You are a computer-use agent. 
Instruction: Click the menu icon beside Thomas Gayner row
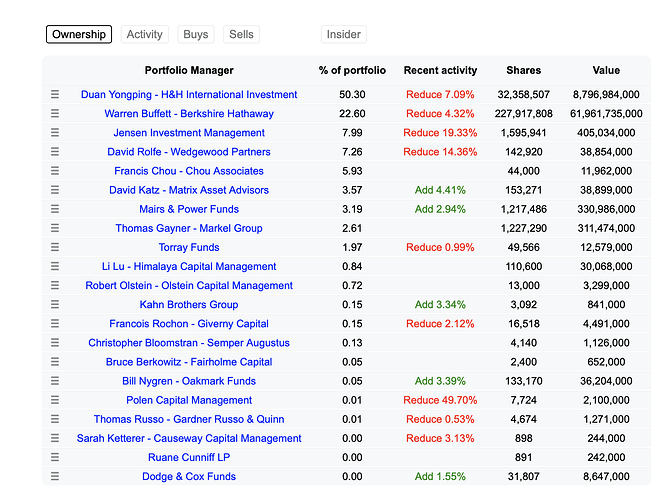(x=55, y=228)
